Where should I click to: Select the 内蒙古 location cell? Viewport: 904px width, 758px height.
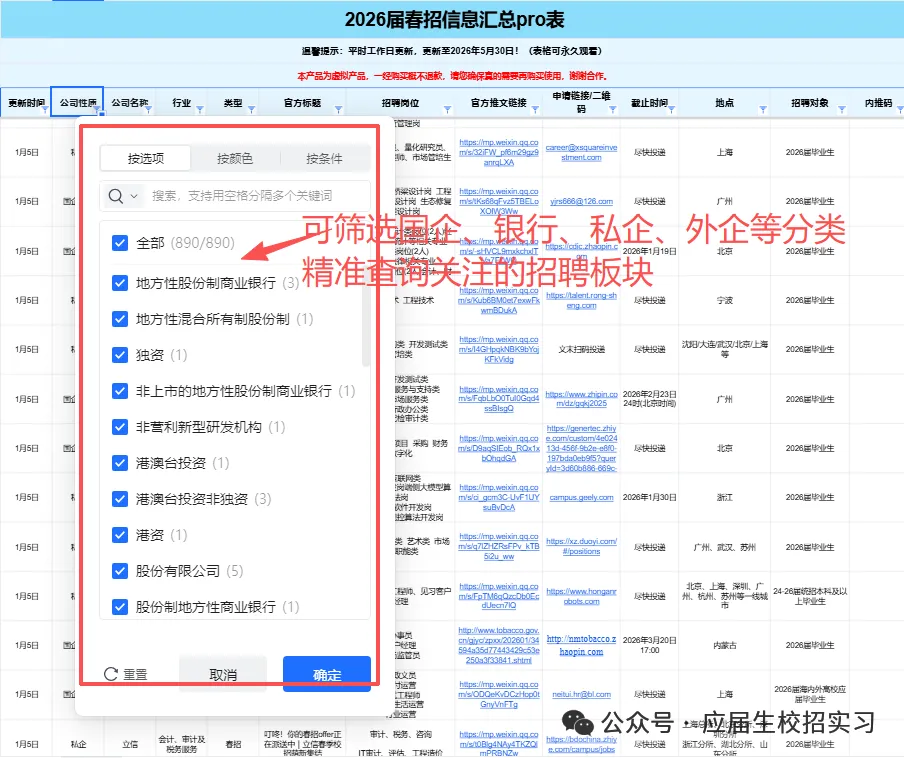pos(725,645)
